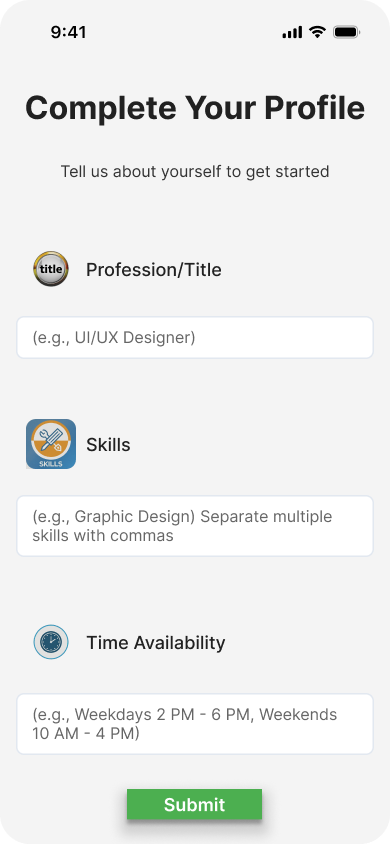
Task: Click the clock icon beside Time Availability
Action: tap(51, 642)
